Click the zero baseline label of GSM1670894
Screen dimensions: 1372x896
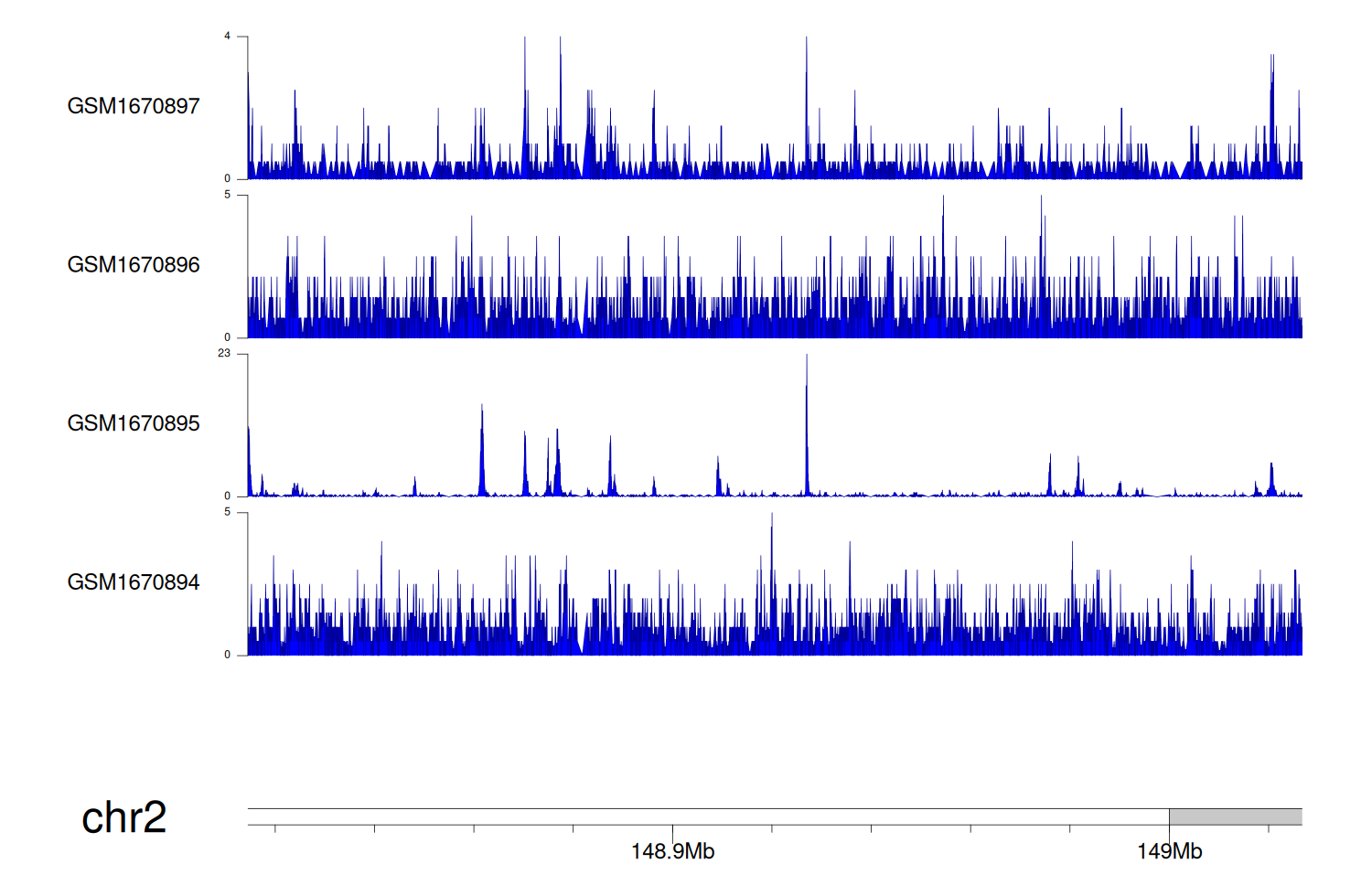click(228, 655)
